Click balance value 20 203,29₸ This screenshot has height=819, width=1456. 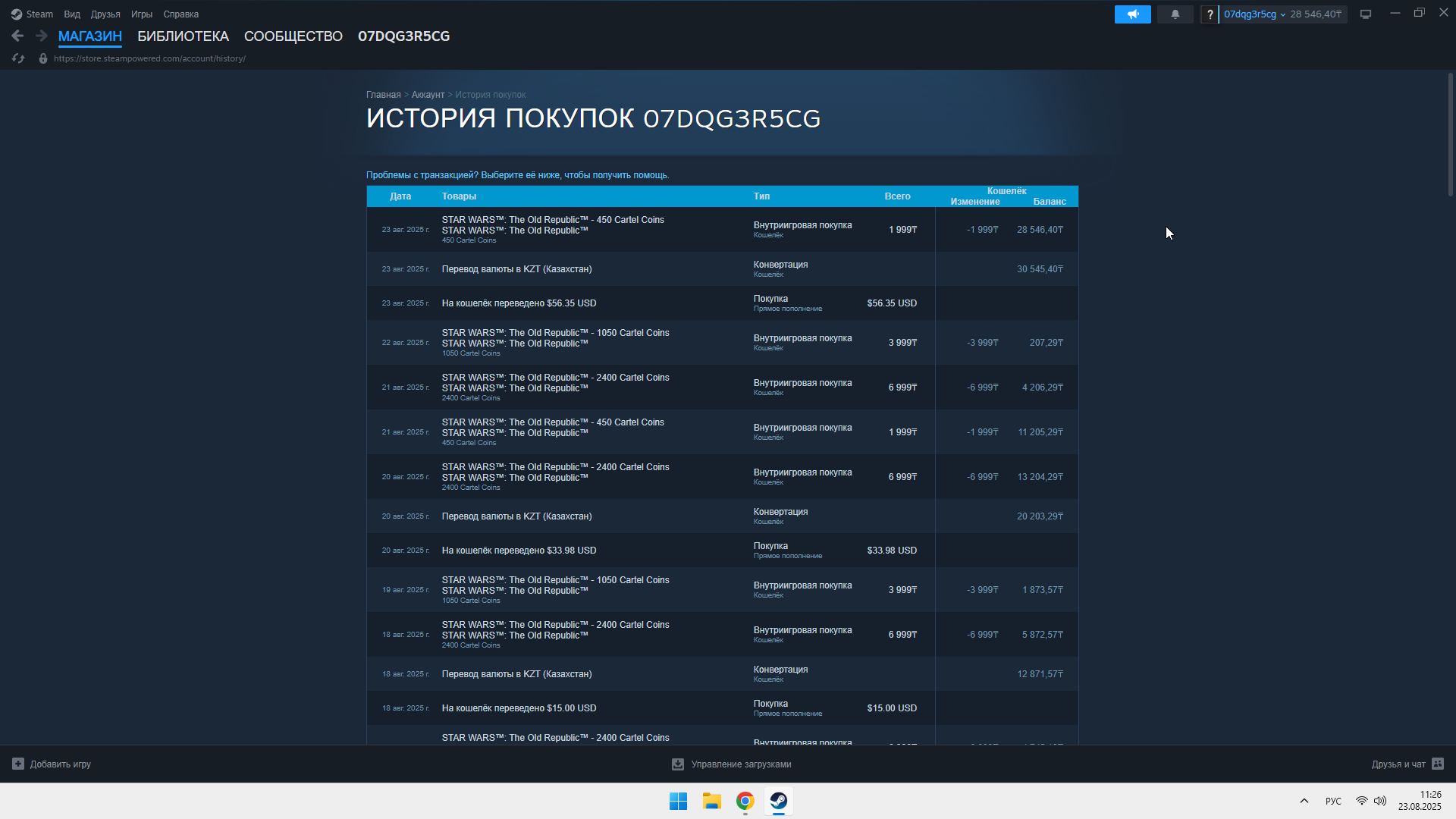(x=1040, y=516)
